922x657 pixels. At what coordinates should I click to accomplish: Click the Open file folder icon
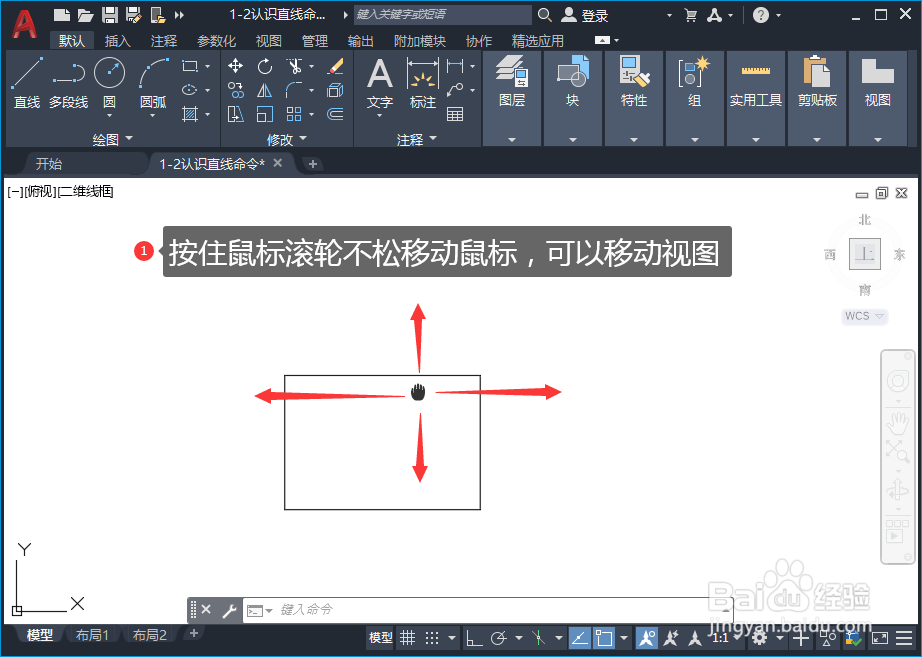(86, 15)
